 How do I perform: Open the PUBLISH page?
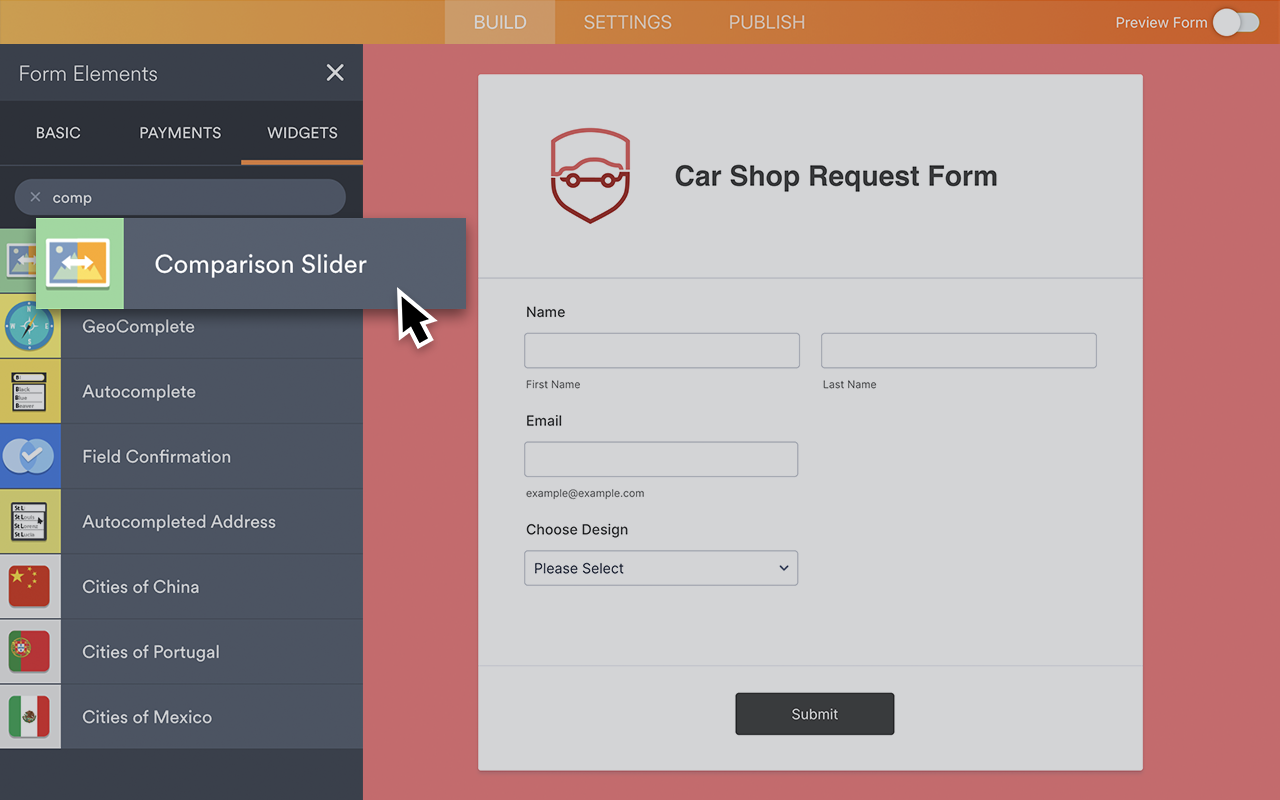766,21
